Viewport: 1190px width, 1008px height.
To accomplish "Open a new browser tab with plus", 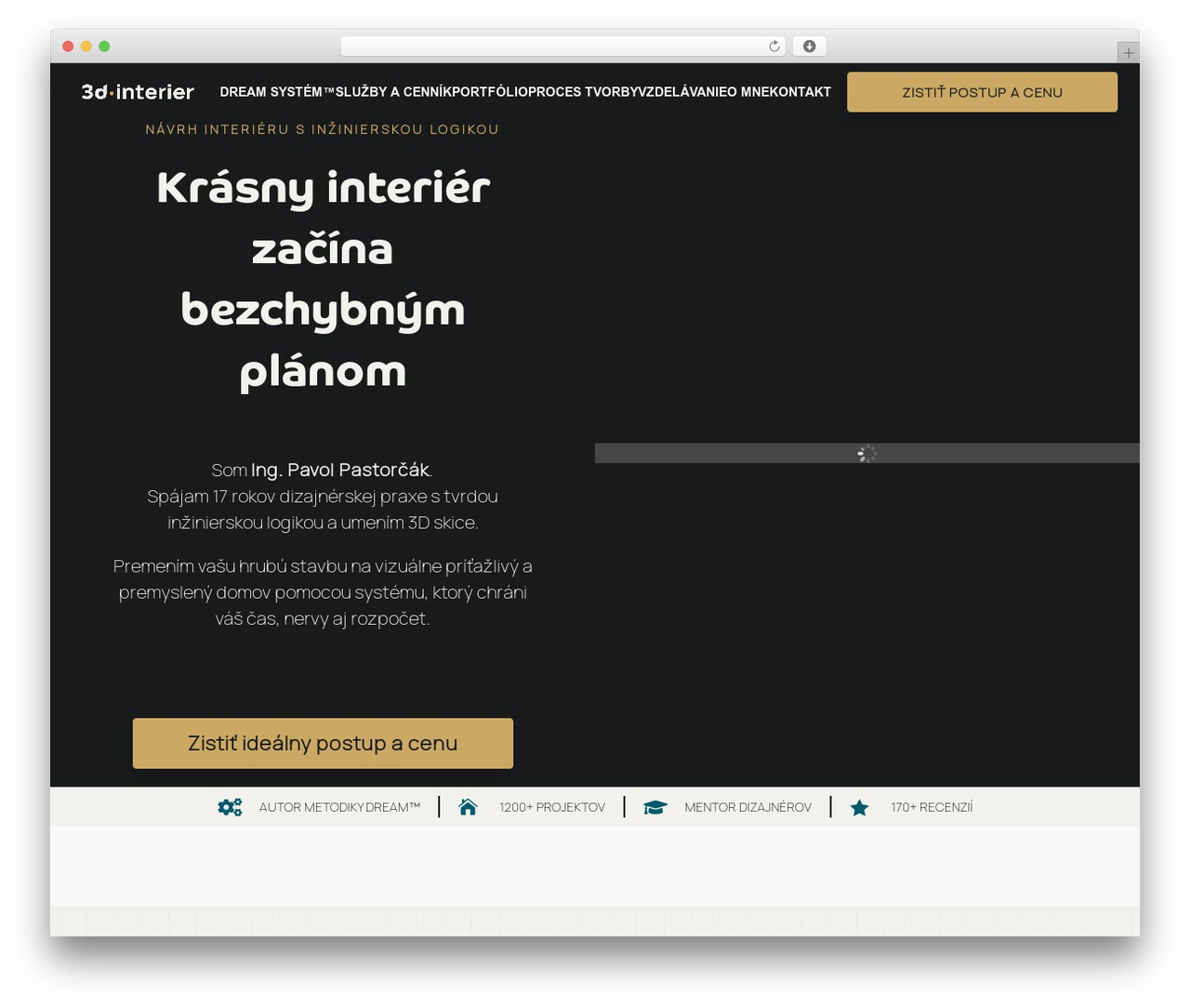I will (x=1128, y=53).
